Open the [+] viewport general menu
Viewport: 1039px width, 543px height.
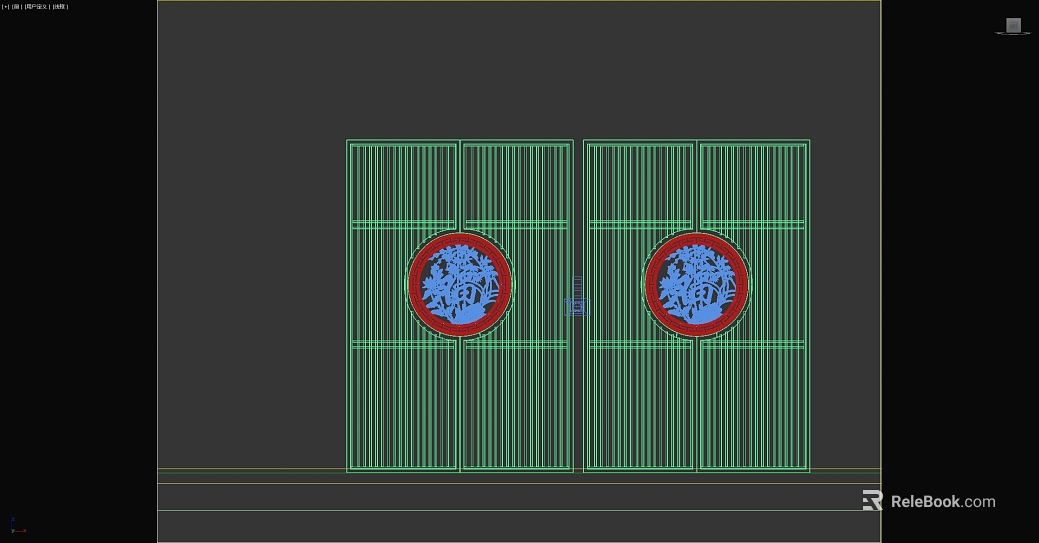5,7
